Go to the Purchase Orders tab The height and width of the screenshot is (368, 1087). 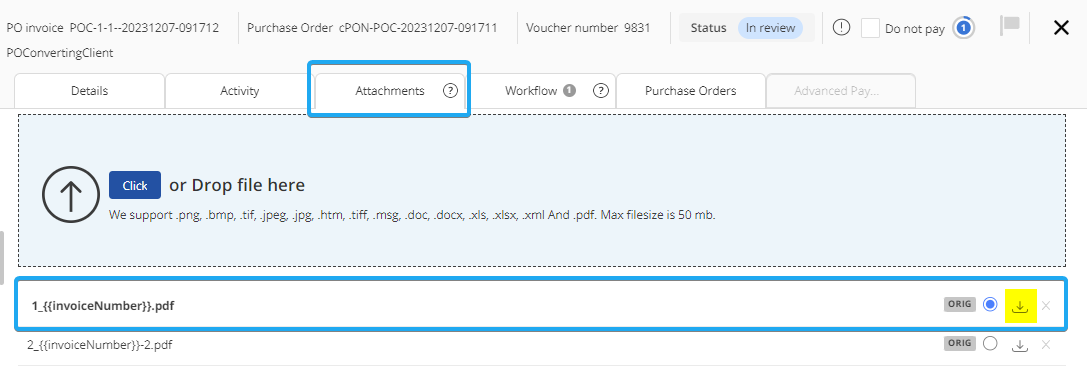(x=690, y=91)
